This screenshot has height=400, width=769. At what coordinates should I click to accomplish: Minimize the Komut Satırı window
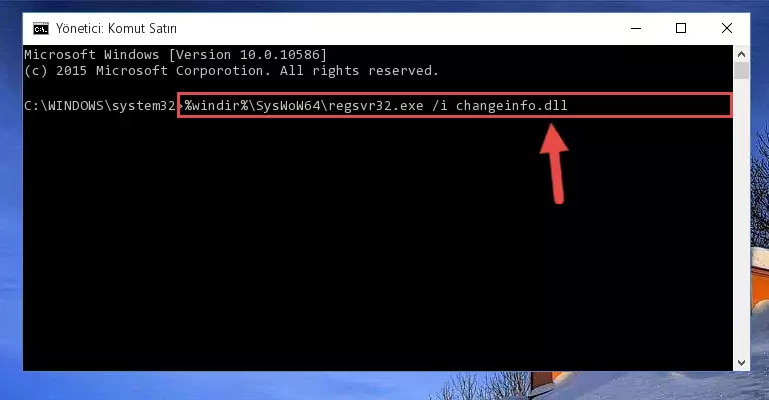[x=636, y=28]
